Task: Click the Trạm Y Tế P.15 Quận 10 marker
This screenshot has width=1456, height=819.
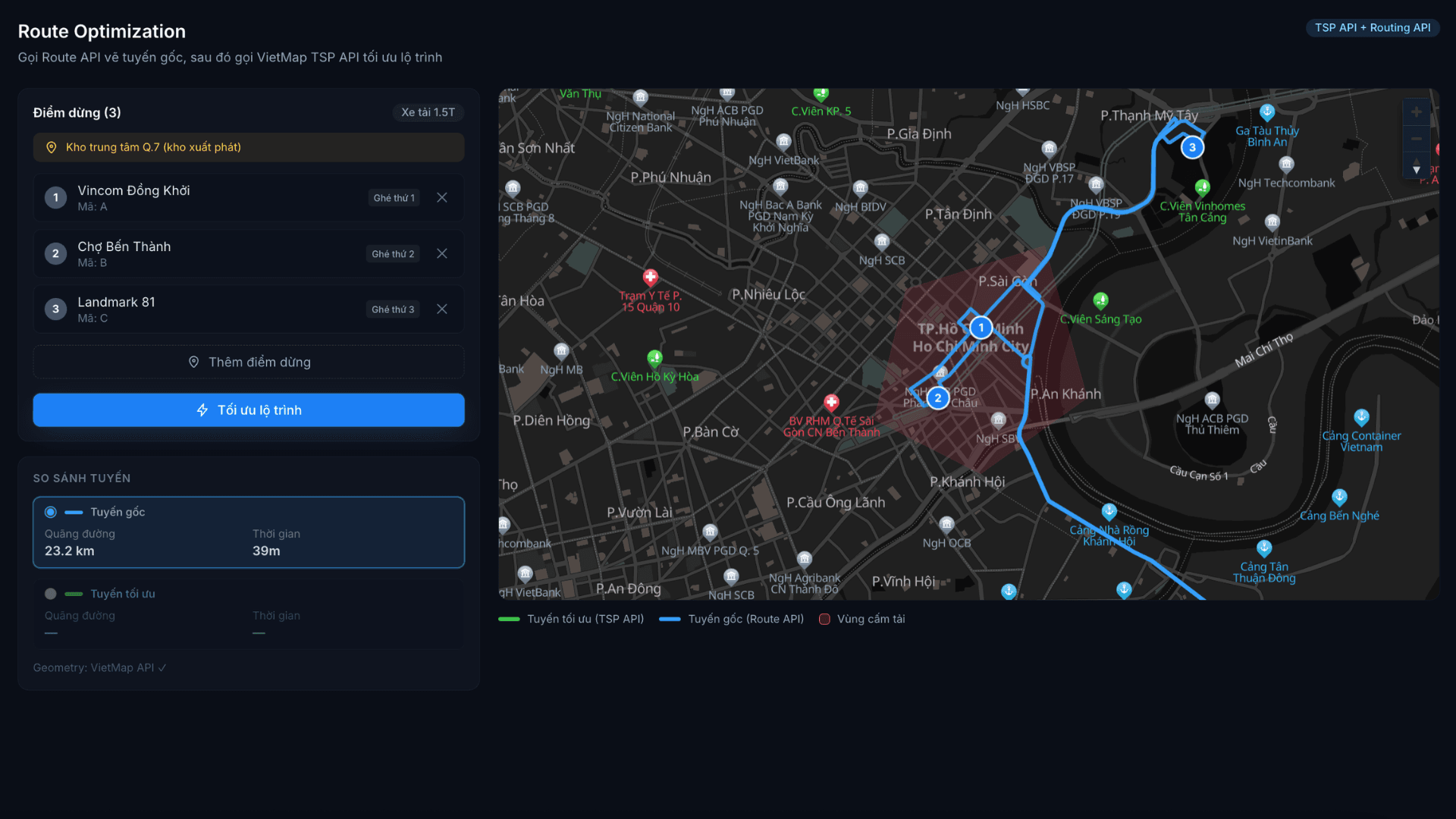Action: click(x=650, y=278)
